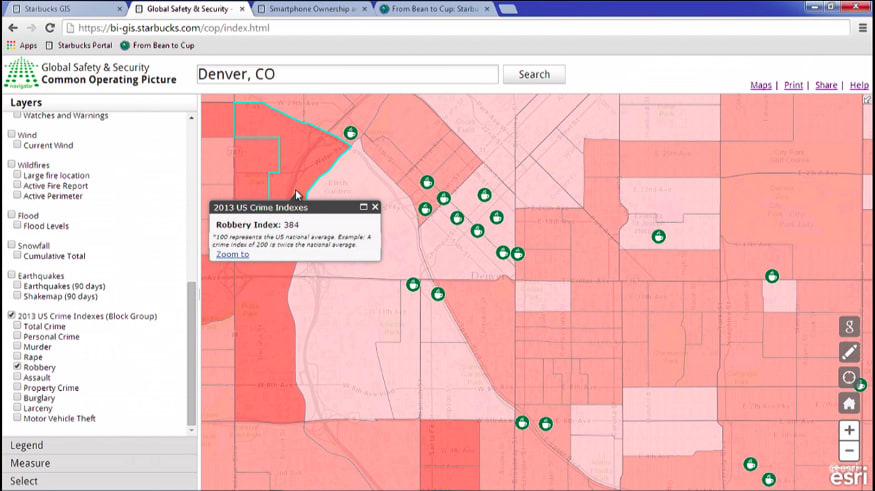This screenshot has height=491, width=875.
Task: Enable the Murder layer
Action: (x=17, y=346)
